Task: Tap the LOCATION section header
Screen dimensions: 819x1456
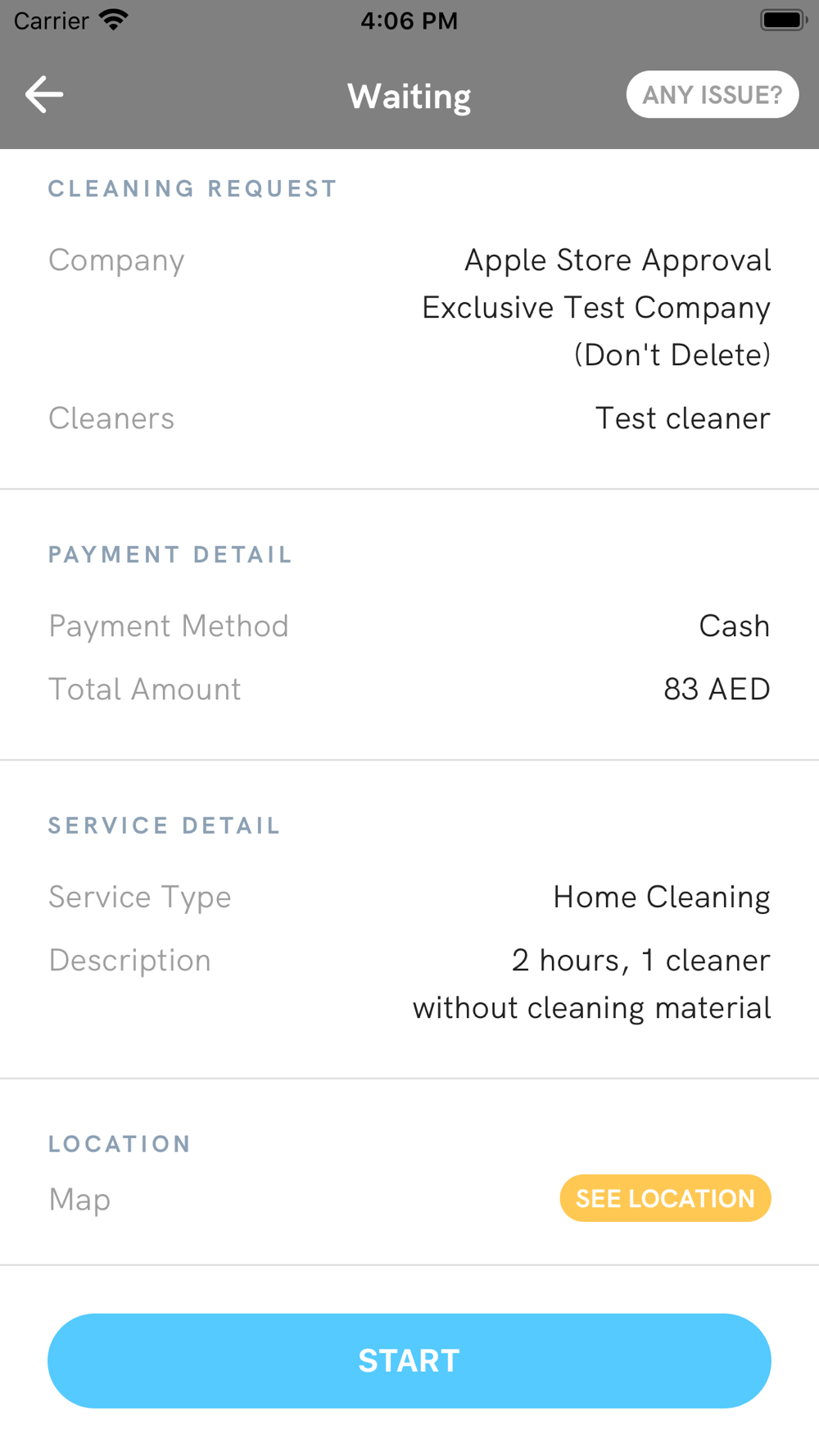Action: coord(120,1143)
